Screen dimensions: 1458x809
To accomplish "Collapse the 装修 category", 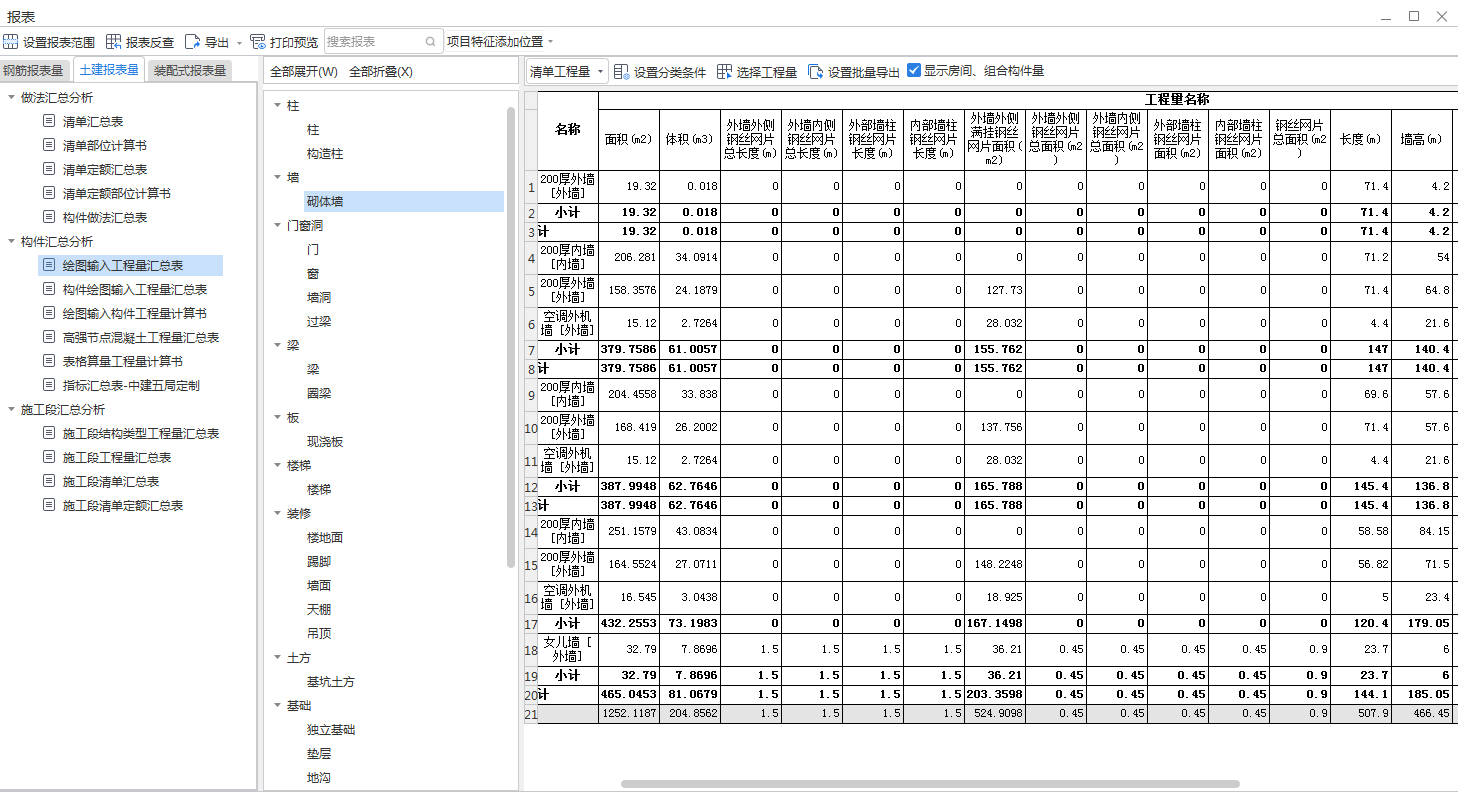I will click(277, 513).
